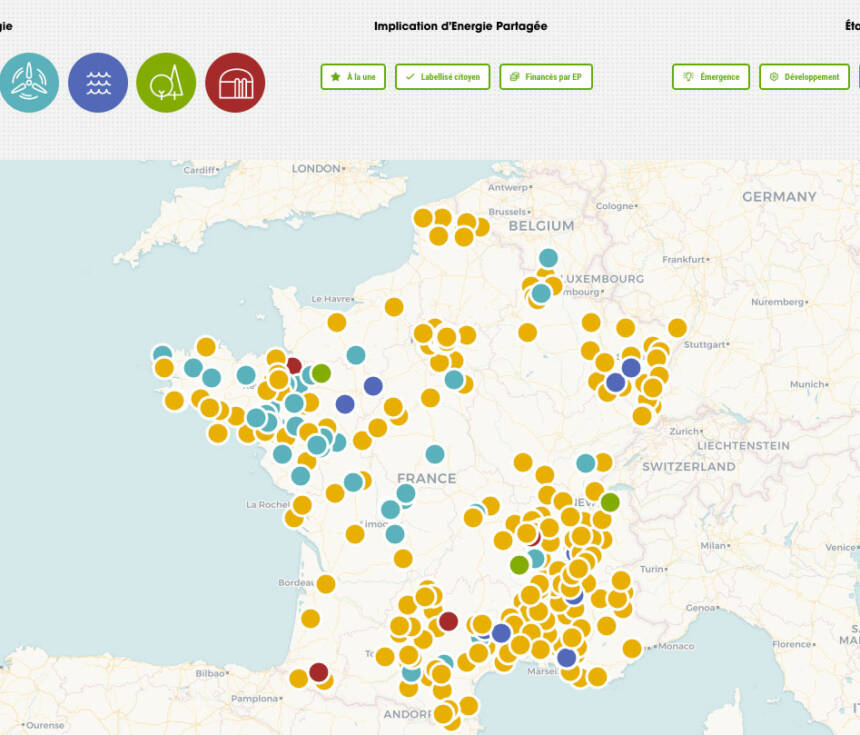Click the yellow marker east of Le Havre
Viewport: 860px width, 735px height.
point(394,307)
